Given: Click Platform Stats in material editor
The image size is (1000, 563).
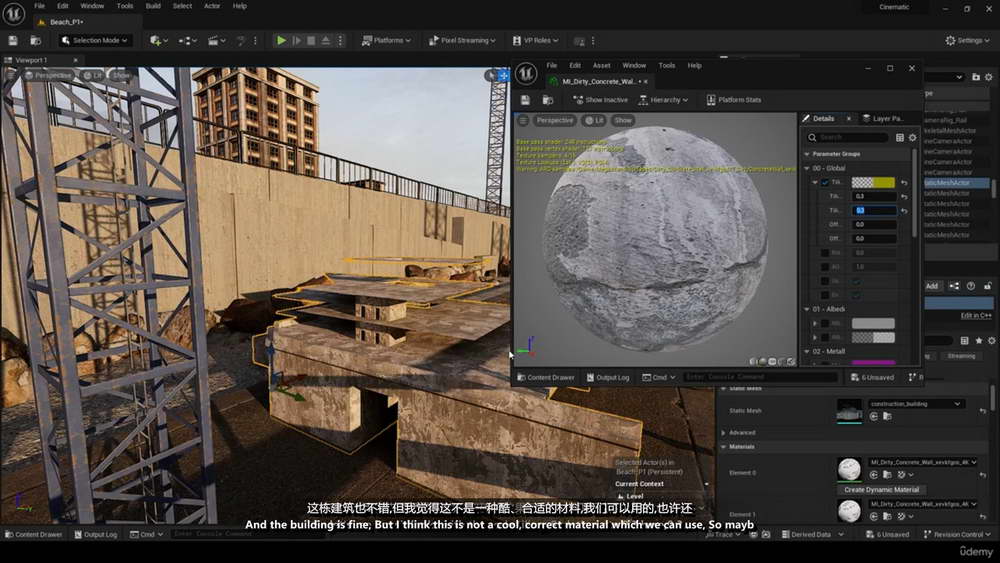Looking at the screenshot, I should point(733,100).
